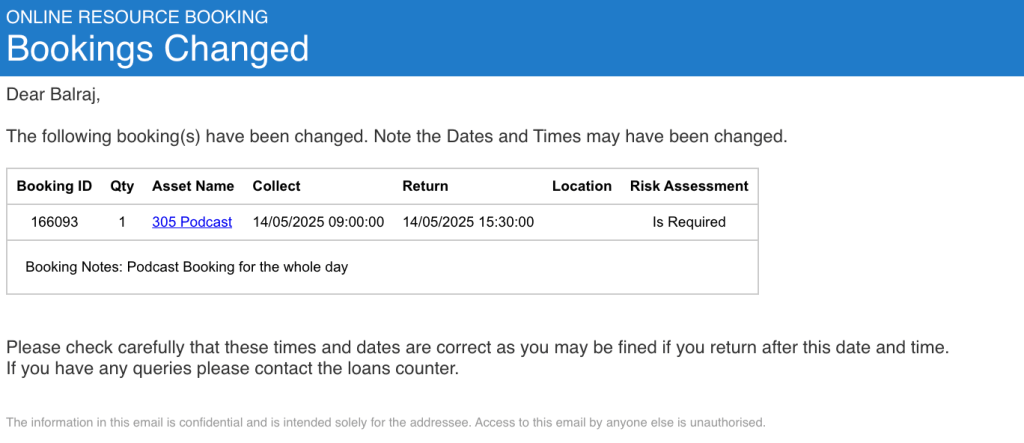This screenshot has width=1024, height=443.
Task: Click the confidentiality disclaimer footer text
Action: point(385,422)
